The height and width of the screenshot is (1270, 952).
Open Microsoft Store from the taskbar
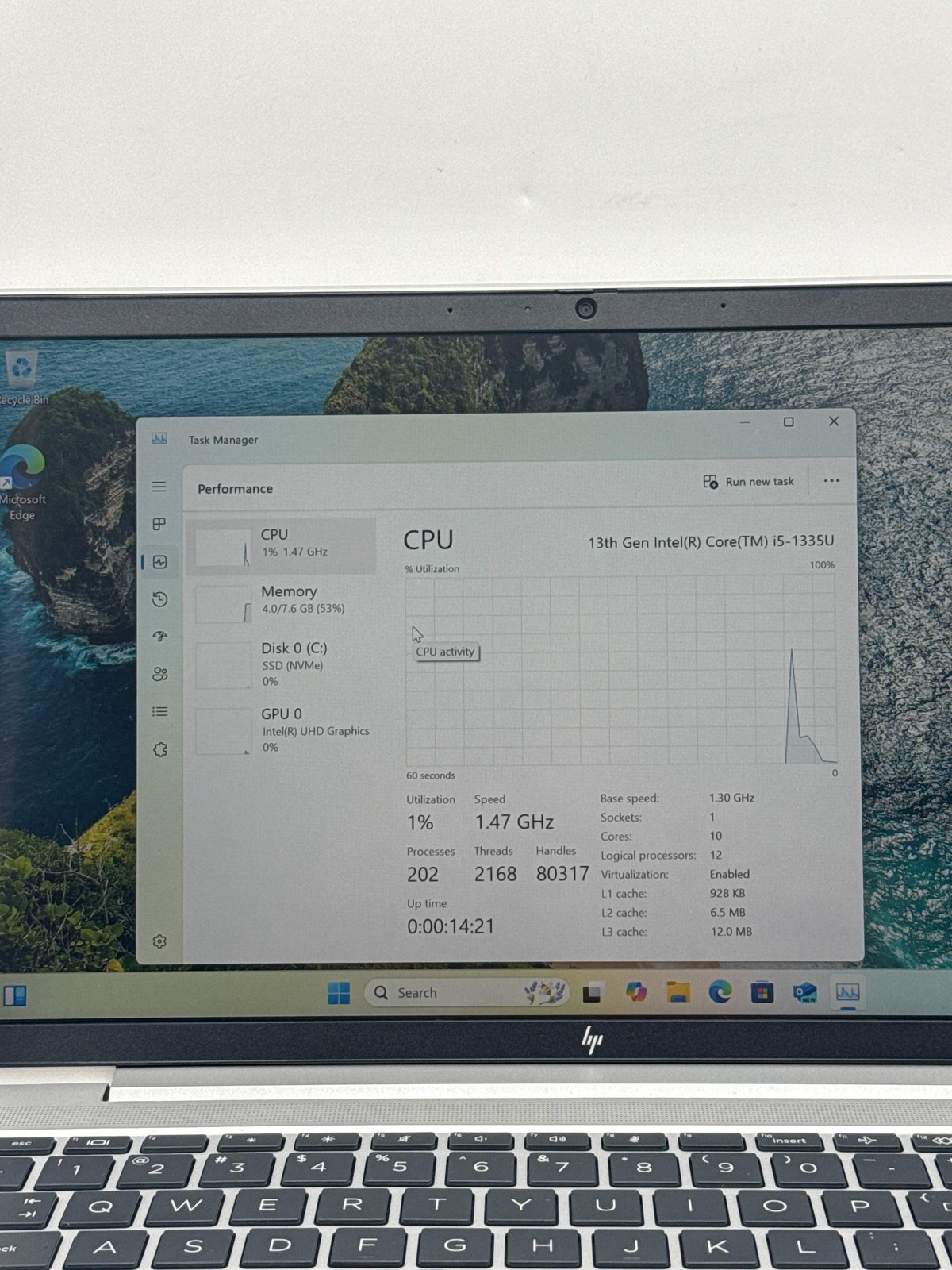coord(762,992)
